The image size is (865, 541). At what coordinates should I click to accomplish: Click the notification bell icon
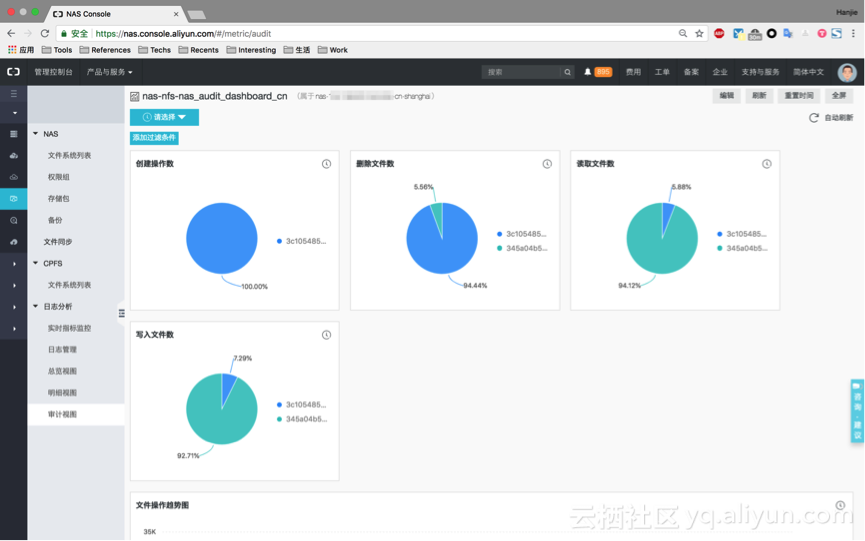[x=588, y=72]
